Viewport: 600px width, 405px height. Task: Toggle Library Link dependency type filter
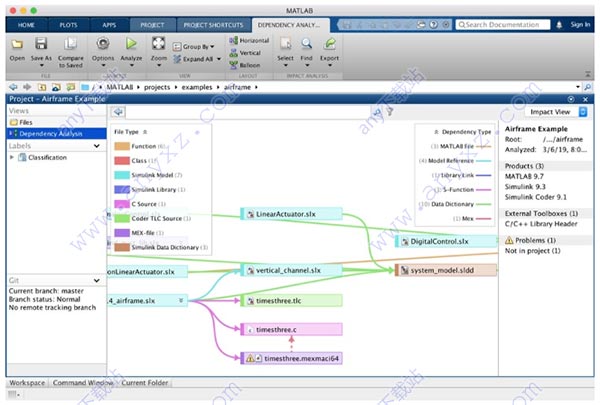(x=461, y=175)
